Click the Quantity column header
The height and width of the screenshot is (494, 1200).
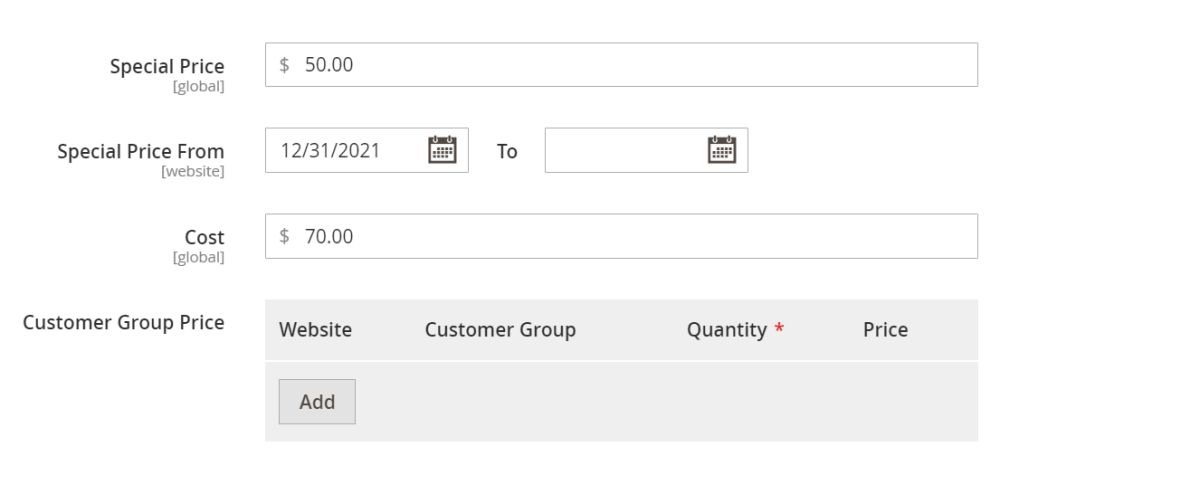pyautogui.click(x=726, y=330)
